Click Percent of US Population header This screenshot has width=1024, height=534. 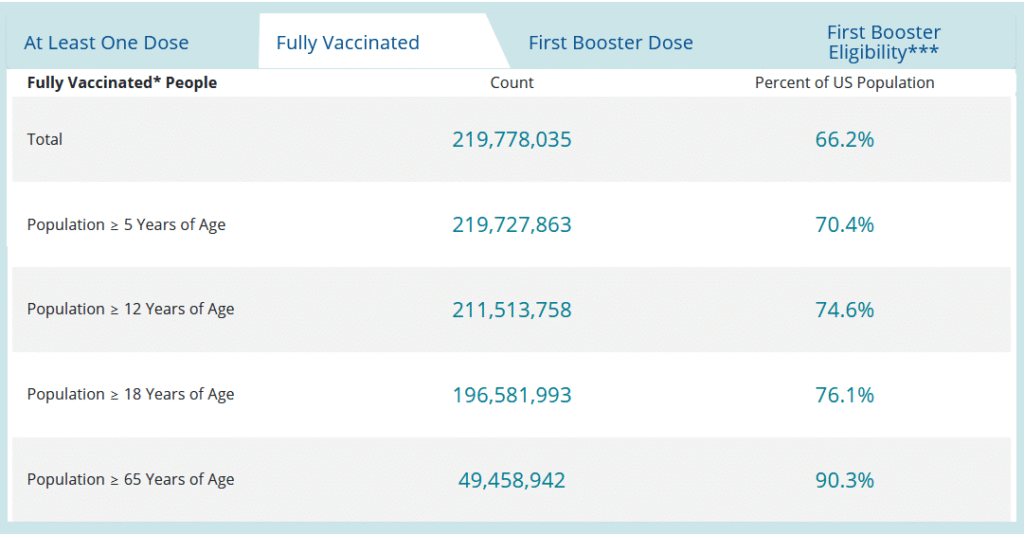[844, 82]
